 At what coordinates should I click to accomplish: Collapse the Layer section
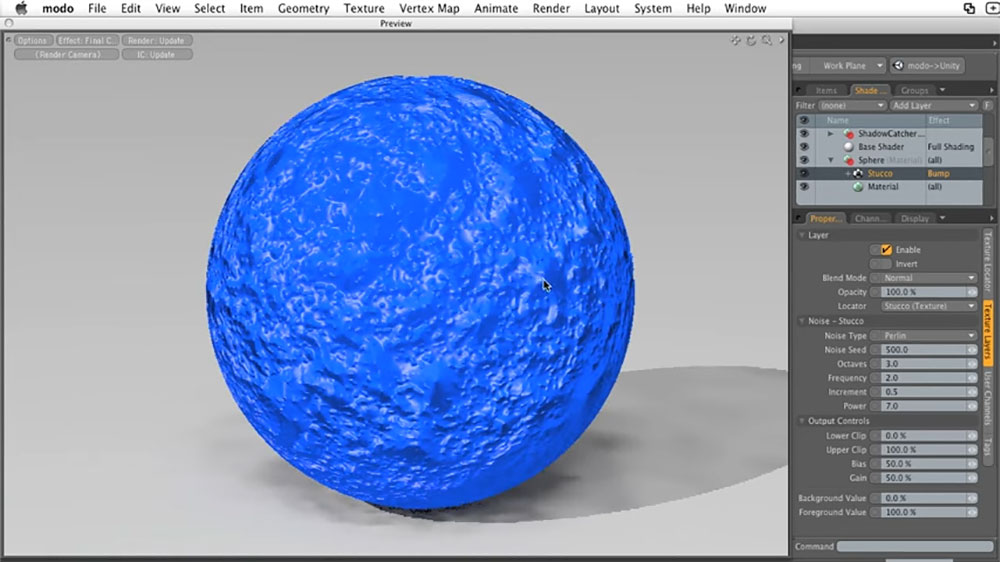coord(802,235)
